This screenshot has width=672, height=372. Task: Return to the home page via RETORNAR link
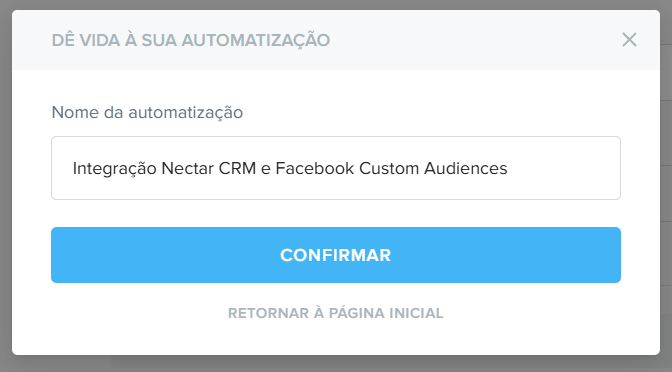point(336,313)
